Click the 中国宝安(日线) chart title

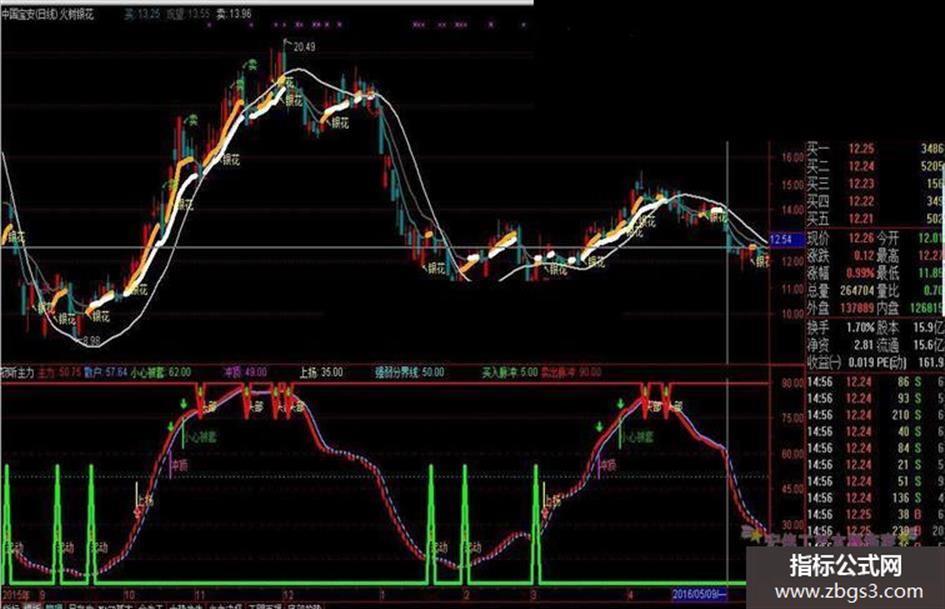tap(29, 14)
